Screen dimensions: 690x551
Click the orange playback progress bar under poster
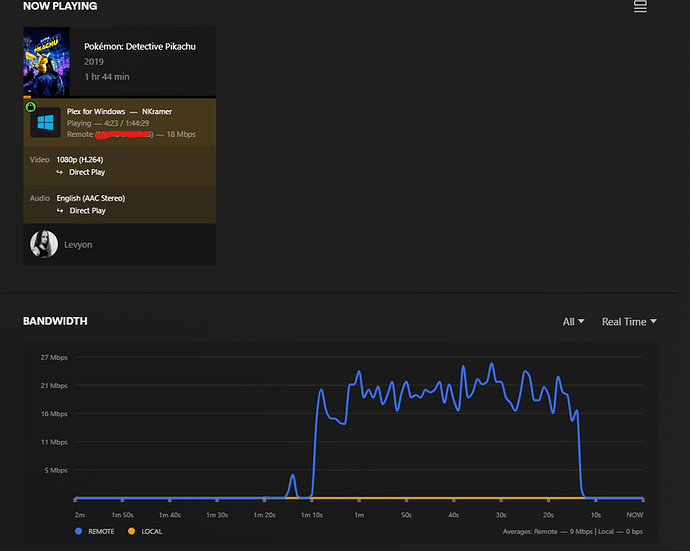(x=27, y=96)
